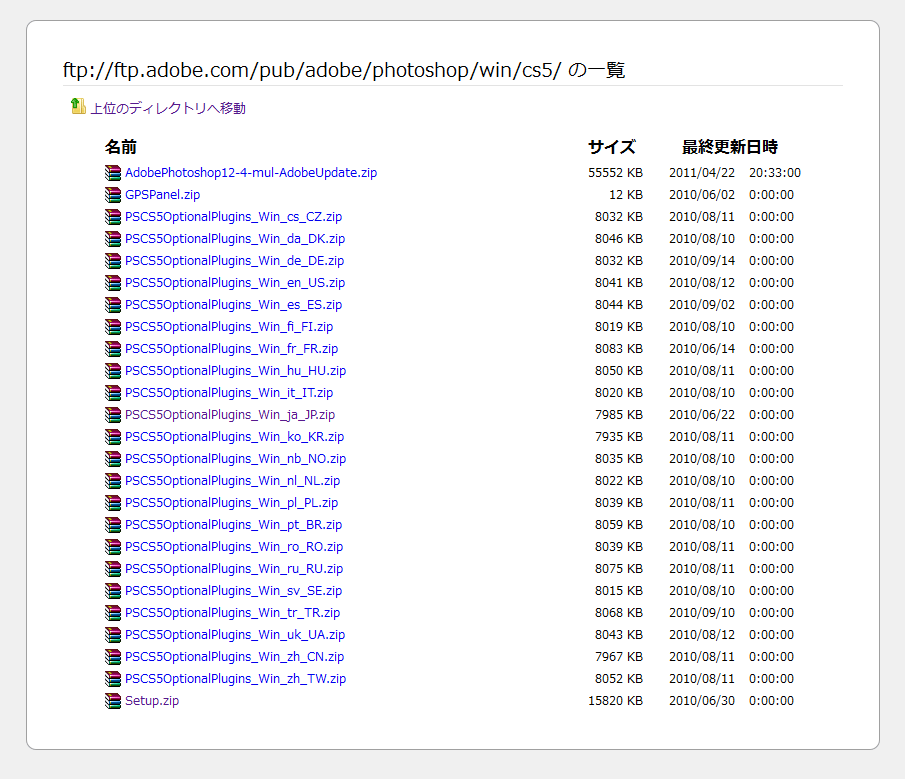Screen dimensions: 905x779
Task: Open the 上位のディレクトリへ移動 link
Action: [168, 108]
